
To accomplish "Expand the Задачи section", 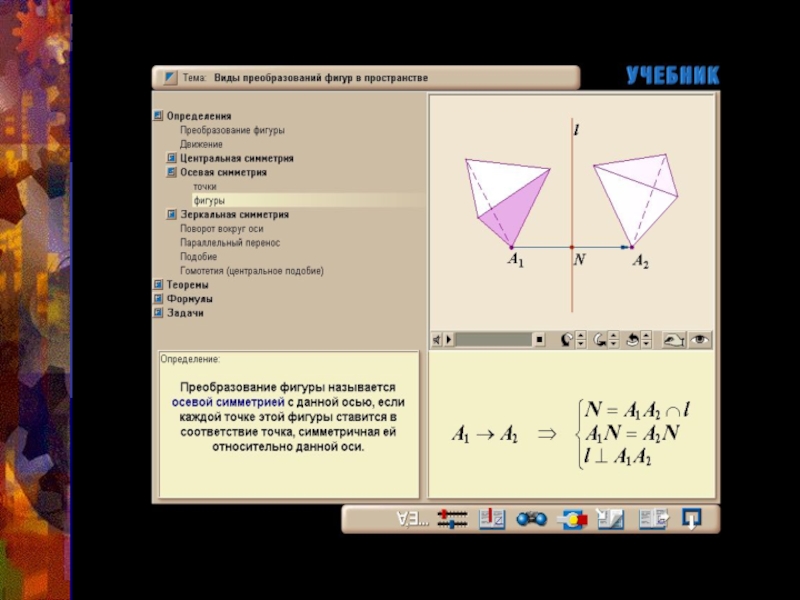I will tap(158, 312).
